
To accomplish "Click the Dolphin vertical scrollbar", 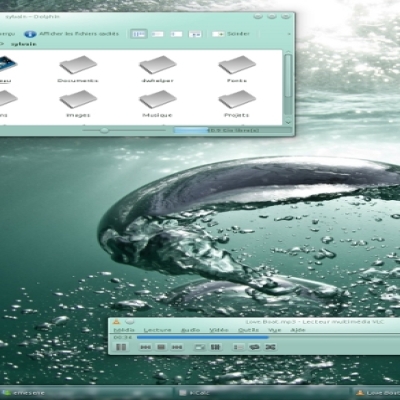I will click(288, 76).
